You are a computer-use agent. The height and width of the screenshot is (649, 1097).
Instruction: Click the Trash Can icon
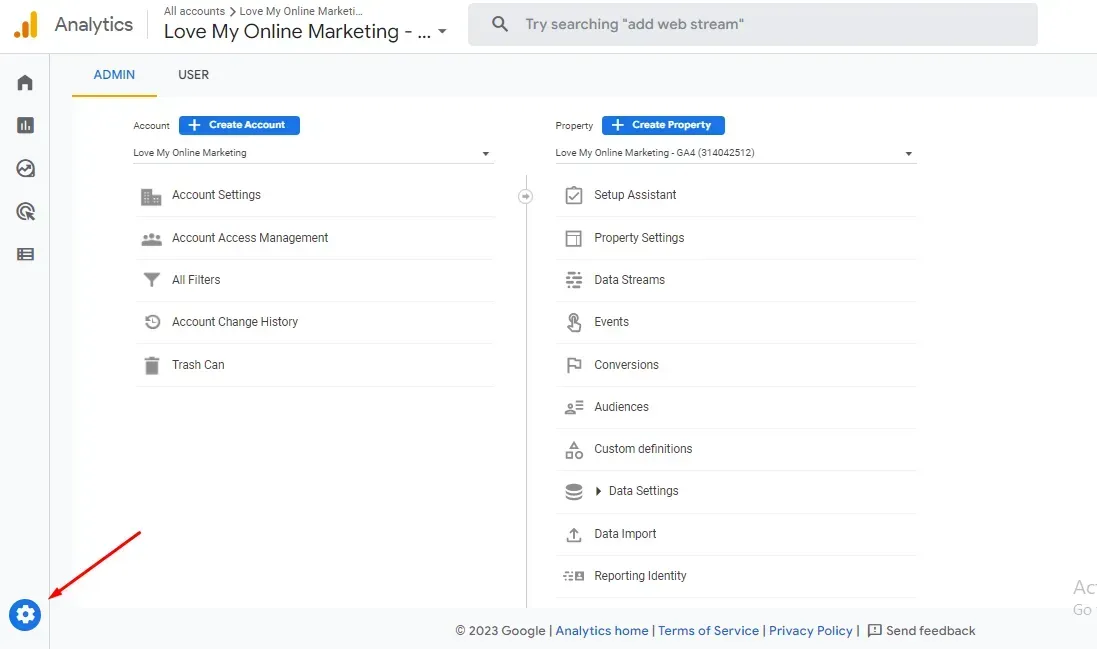tap(152, 365)
